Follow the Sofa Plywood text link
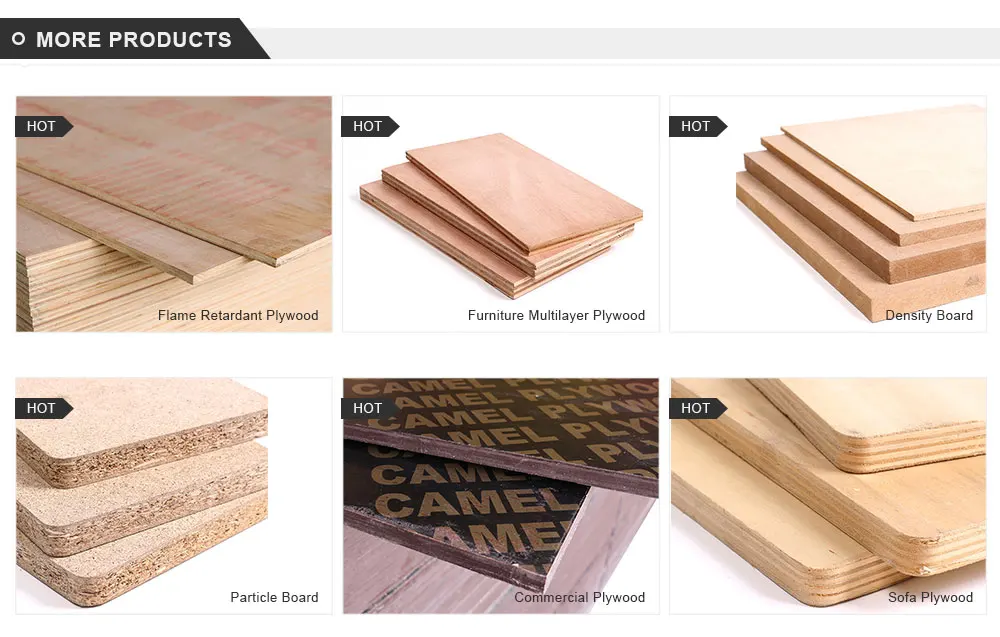This screenshot has height=637, width=1000. point(930,597)
